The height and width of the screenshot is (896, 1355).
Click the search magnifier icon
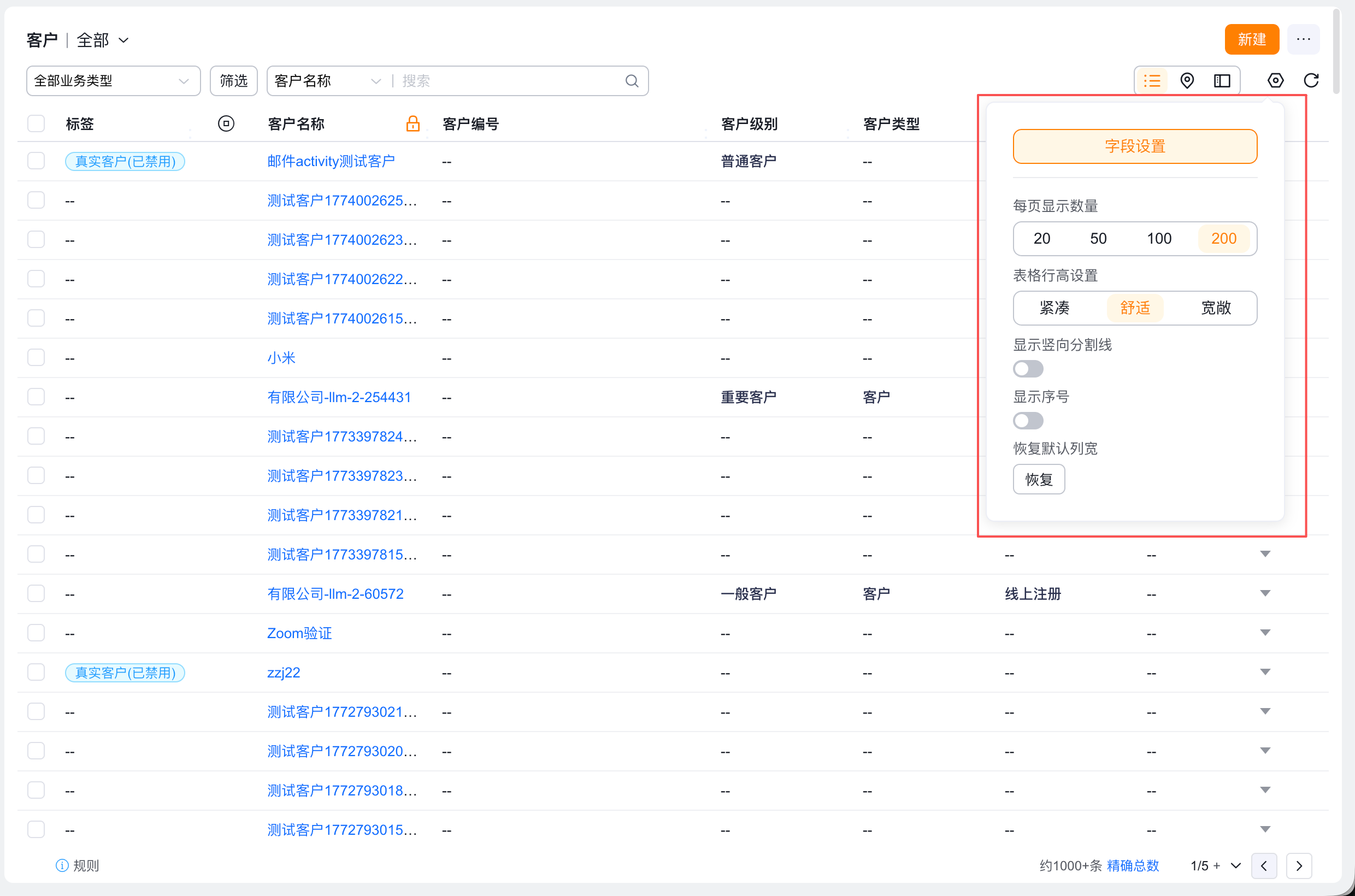(x=632, y=81)
